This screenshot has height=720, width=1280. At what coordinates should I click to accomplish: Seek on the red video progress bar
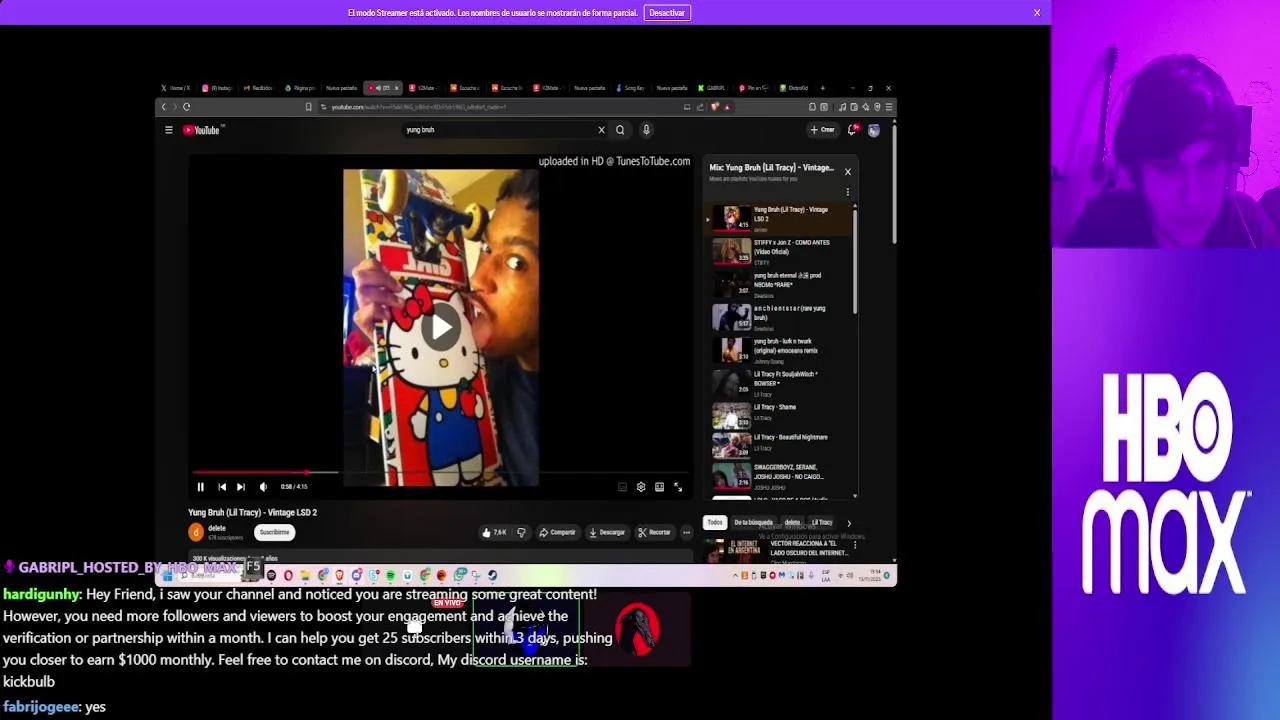click(441, 472)
